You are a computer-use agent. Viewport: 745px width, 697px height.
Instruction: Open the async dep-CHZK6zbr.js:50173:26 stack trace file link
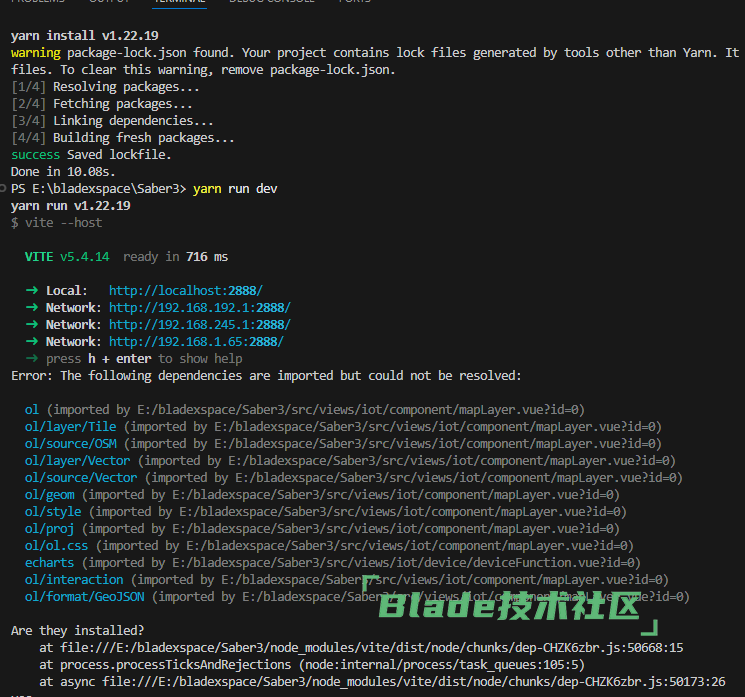(x=414, y=682)
